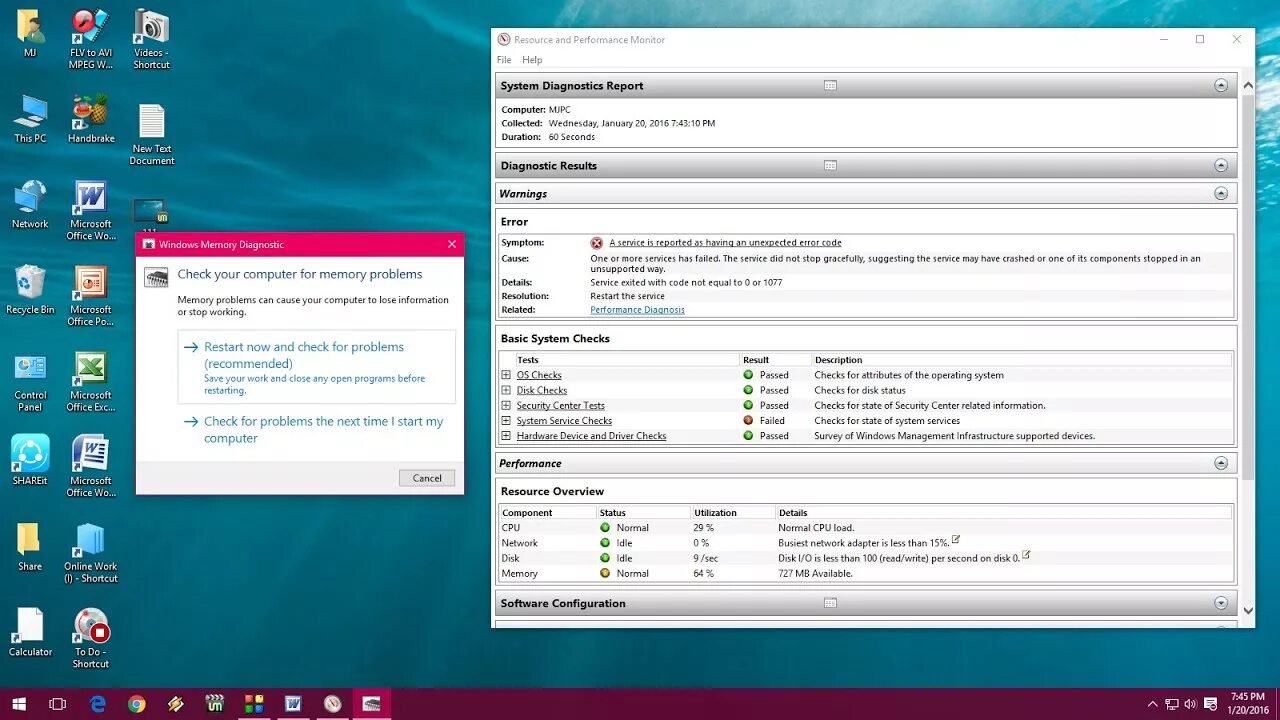Open Microsoft Word from the taskbar
Viewport: 1280px width, 720px height.
pyautogui.click(x=292, y=704)
